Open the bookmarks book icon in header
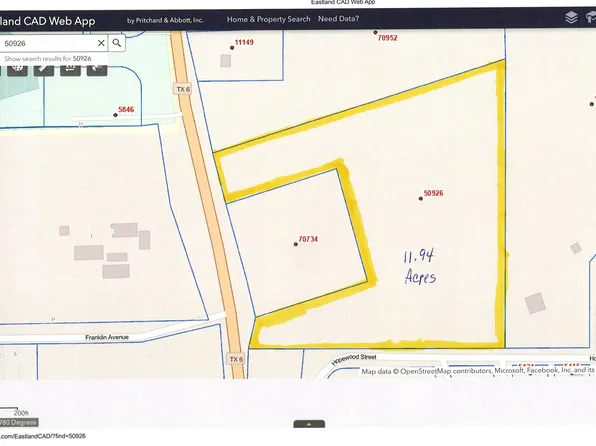This screenshot has width=596, height=446. [591, 17]
